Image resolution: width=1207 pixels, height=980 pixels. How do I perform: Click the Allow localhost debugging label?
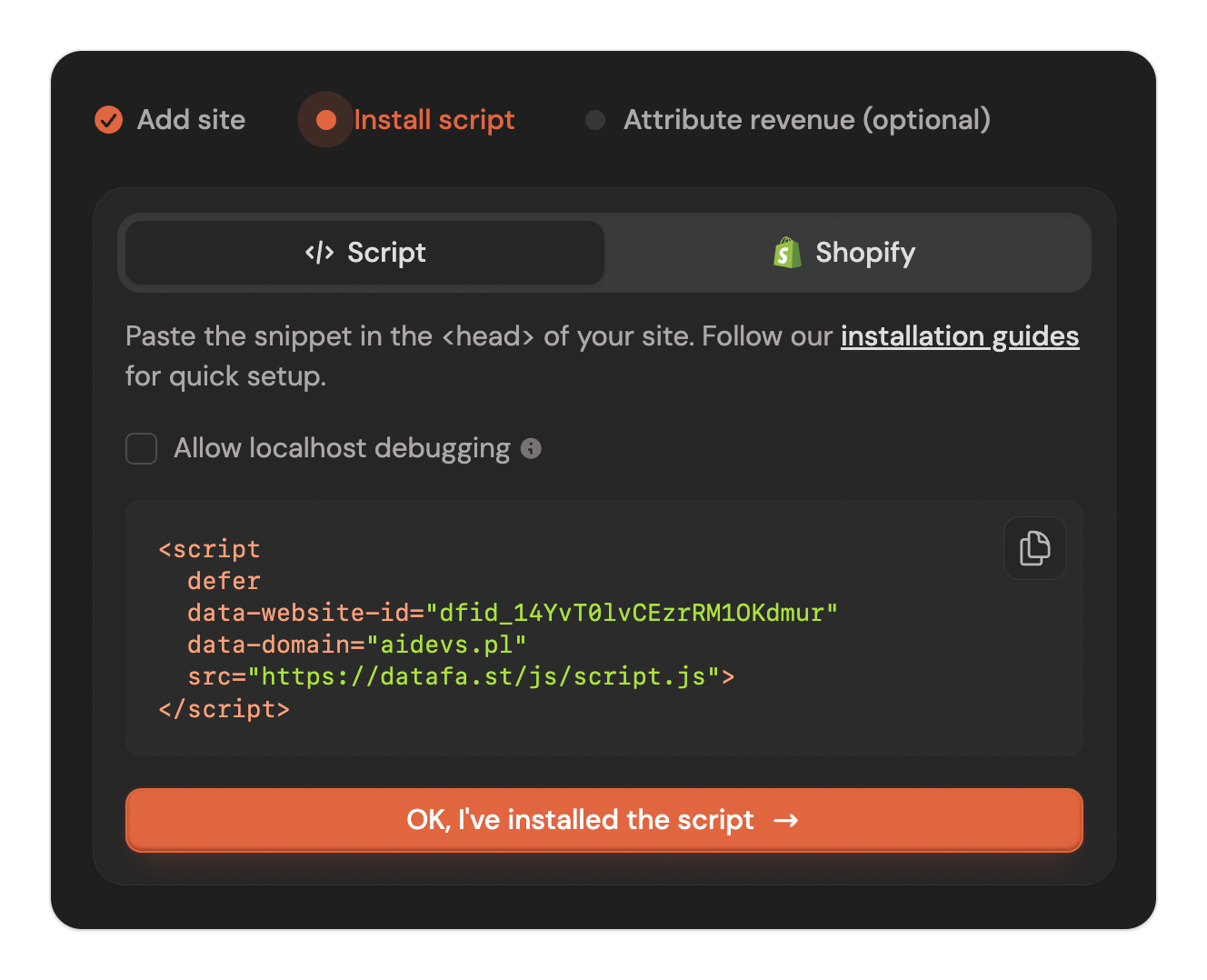pos(342,448)
